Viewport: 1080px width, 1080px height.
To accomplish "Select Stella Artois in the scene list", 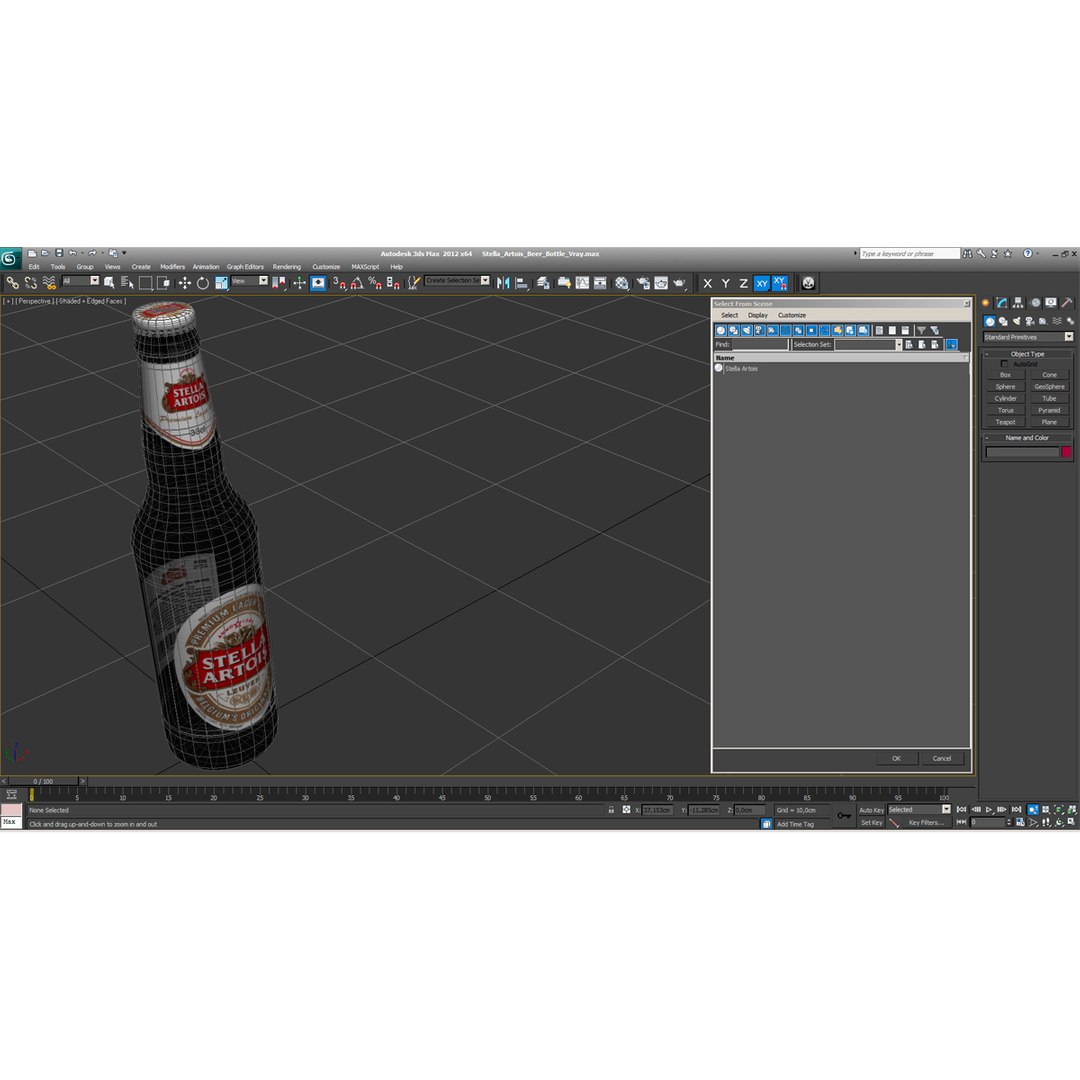I will click(x=741, y=368).
